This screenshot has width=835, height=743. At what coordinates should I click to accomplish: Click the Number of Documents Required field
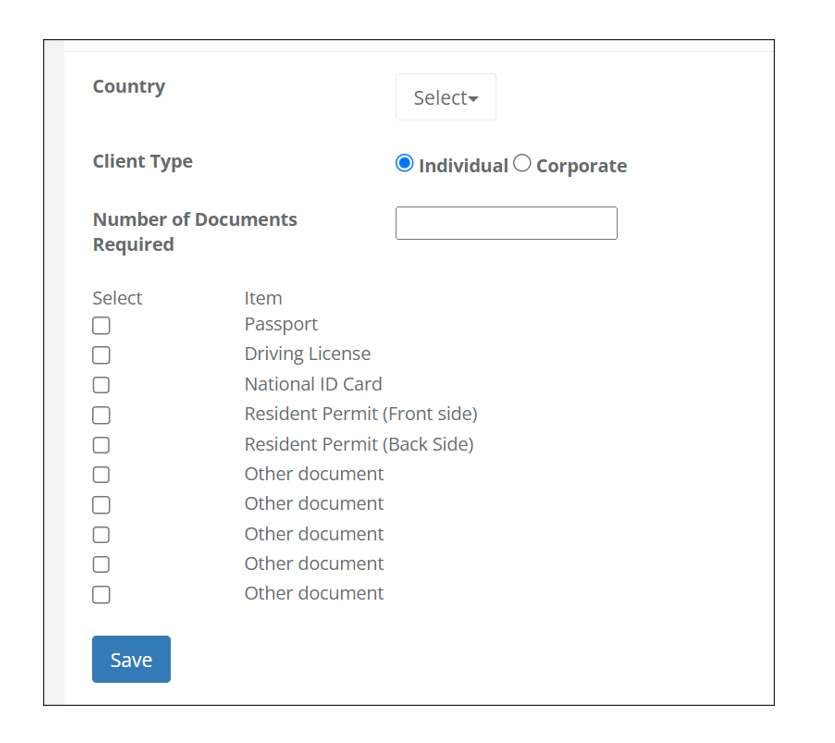(x=506, y=223)
